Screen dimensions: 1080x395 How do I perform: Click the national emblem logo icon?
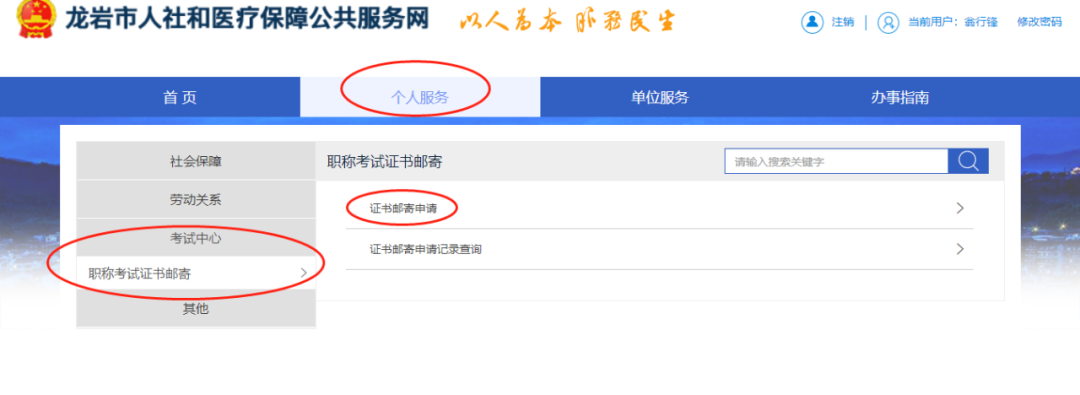(36, 19)
